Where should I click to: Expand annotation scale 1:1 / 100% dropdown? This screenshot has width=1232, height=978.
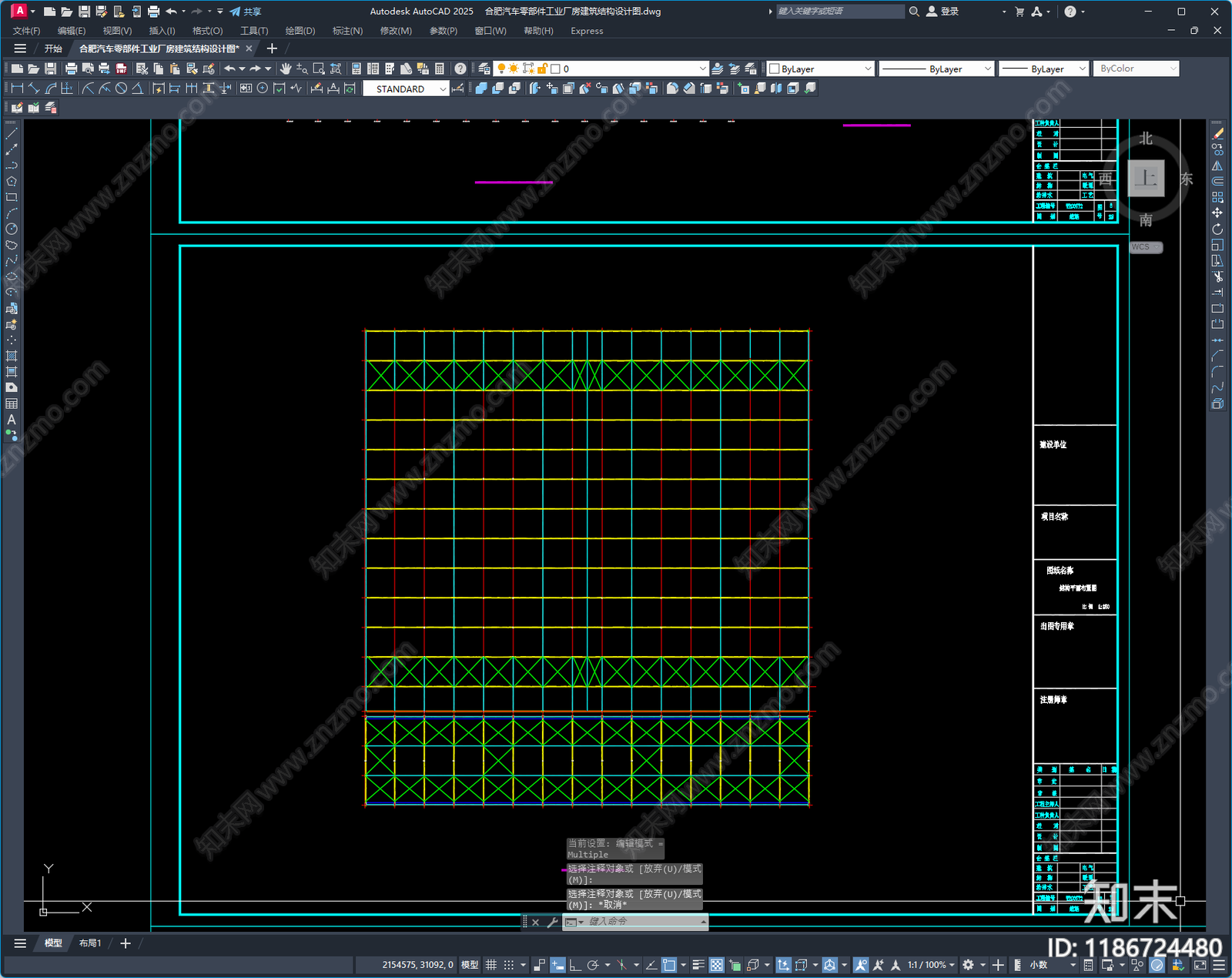[x=930, y=965]
